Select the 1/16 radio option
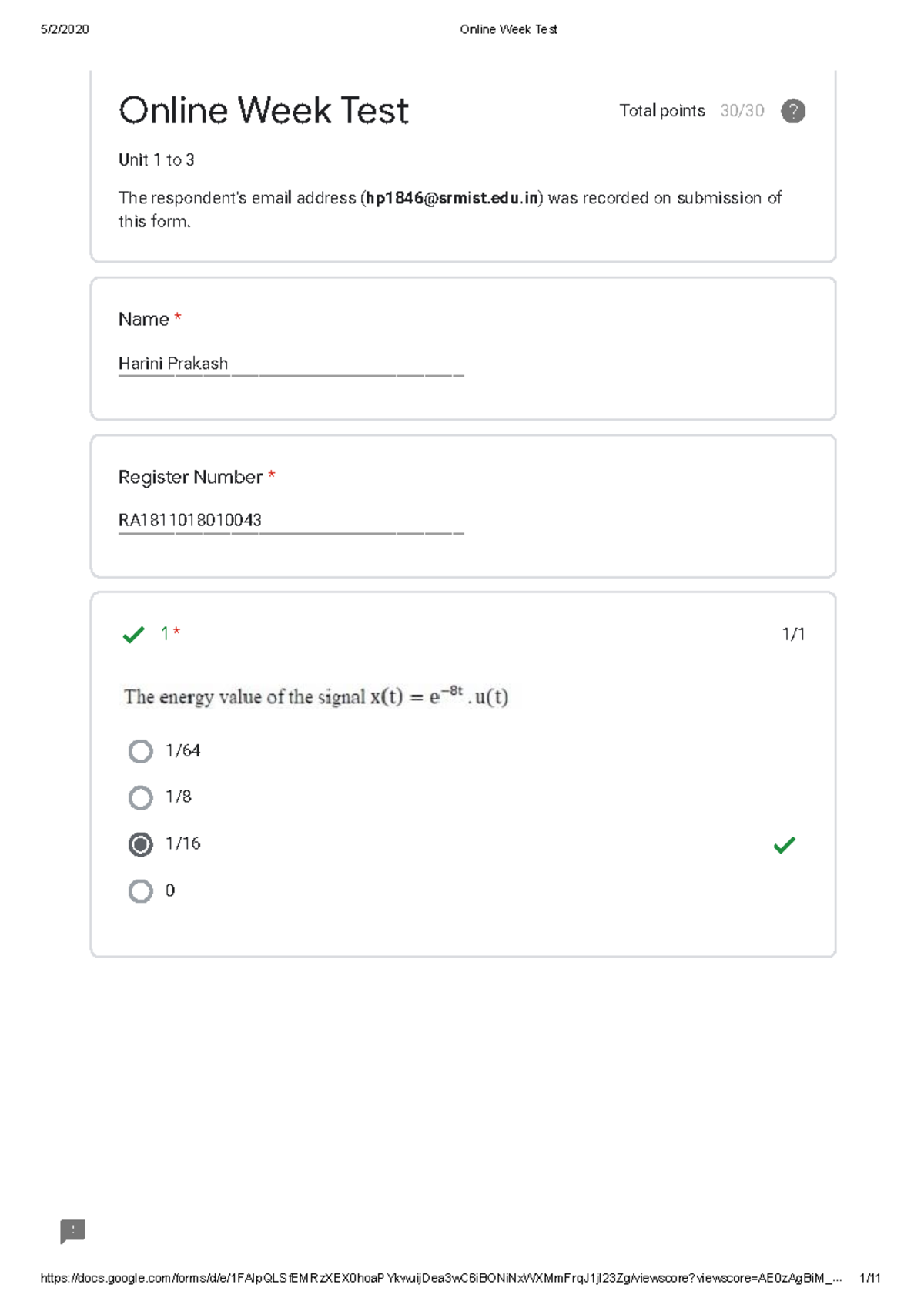Image resolution: width=924 pixels, height=1308 pixels. pyautogui.click(x=140, y=844)
